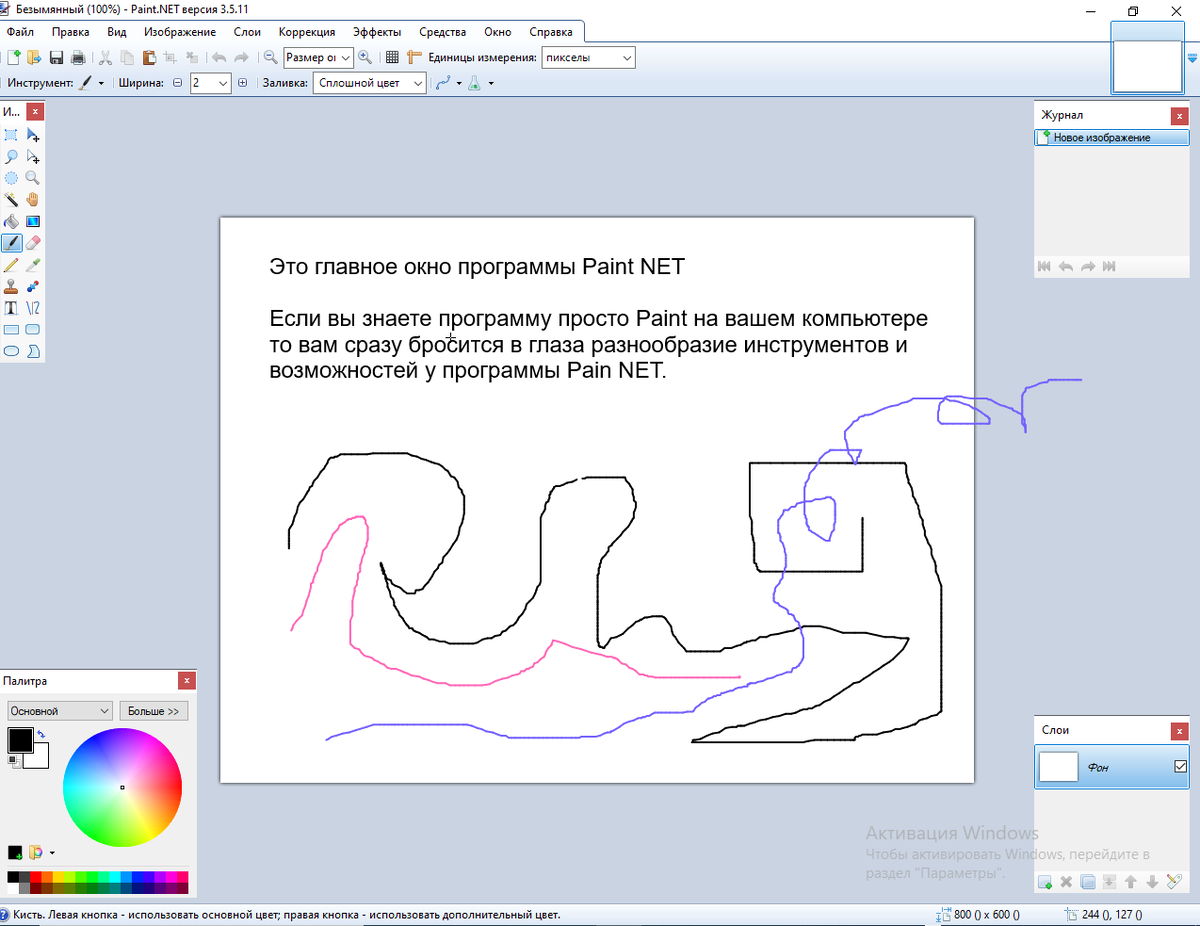Click the zoom out magnifier
This screenshot has width=1200, height=926.
click(270, 58)
